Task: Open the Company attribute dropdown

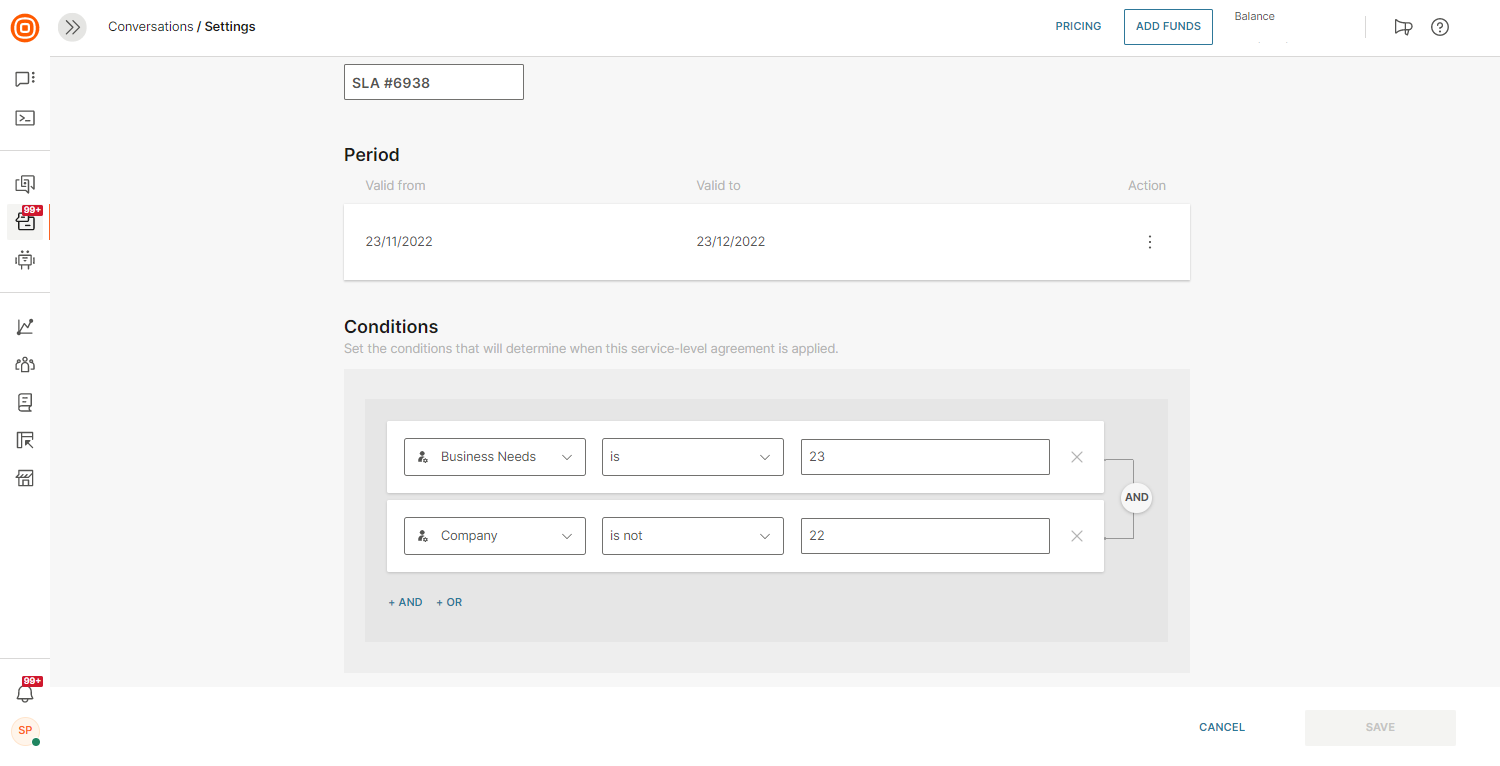Action: tap(494, 536)
